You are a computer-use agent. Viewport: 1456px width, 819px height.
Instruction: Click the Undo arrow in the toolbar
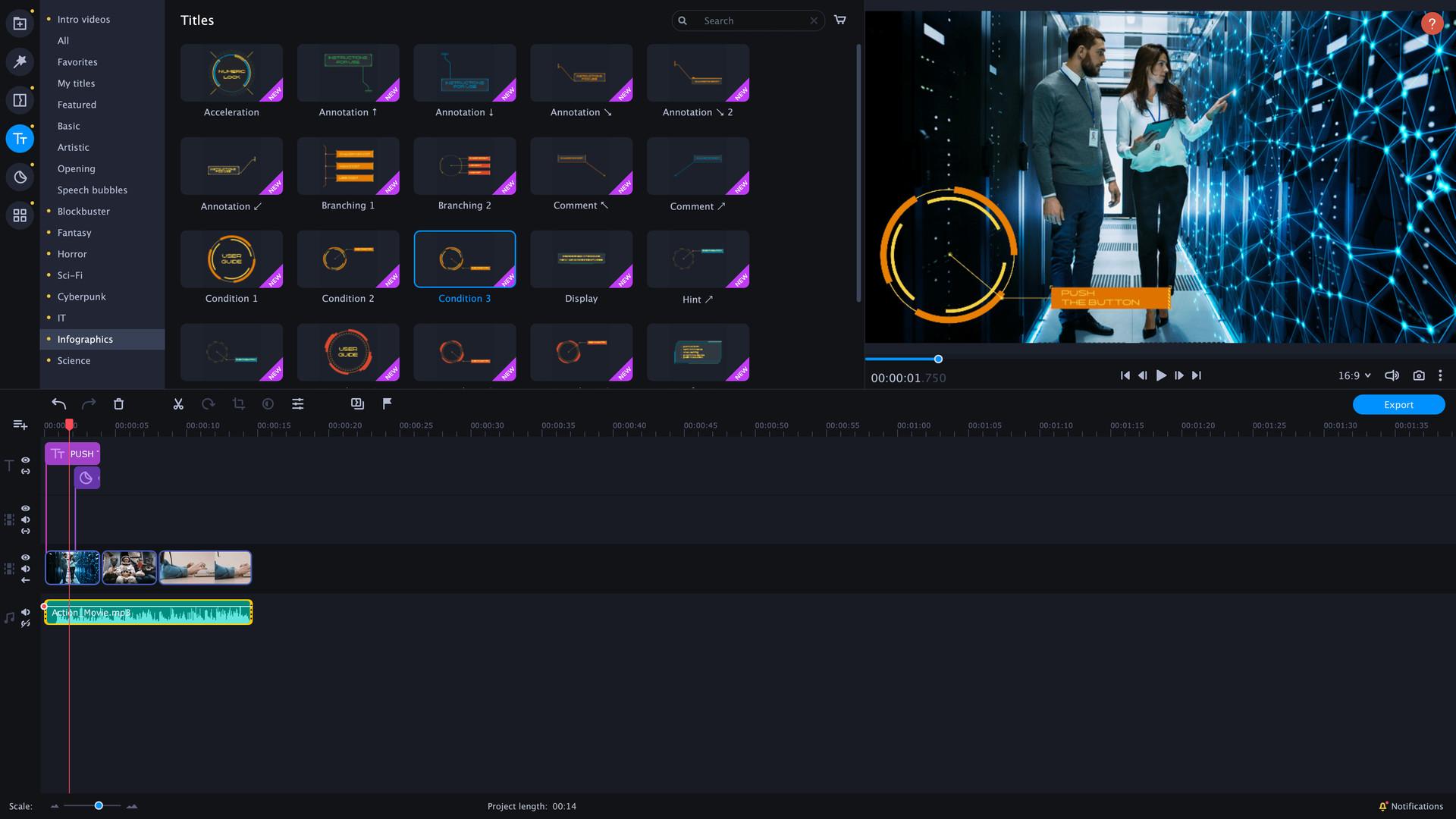click(59, 403)
